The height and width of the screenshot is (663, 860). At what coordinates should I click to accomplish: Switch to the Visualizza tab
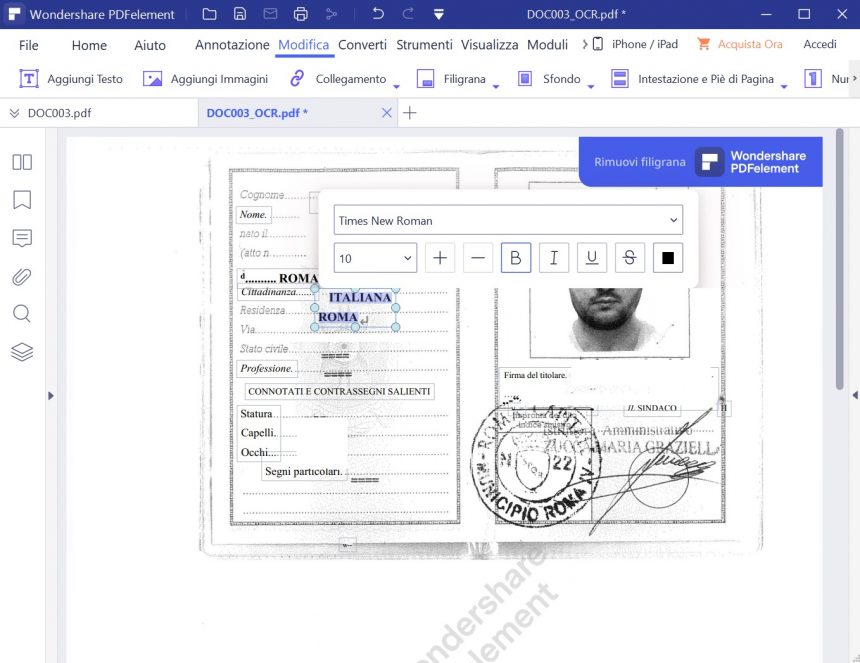tap(489, 45)
